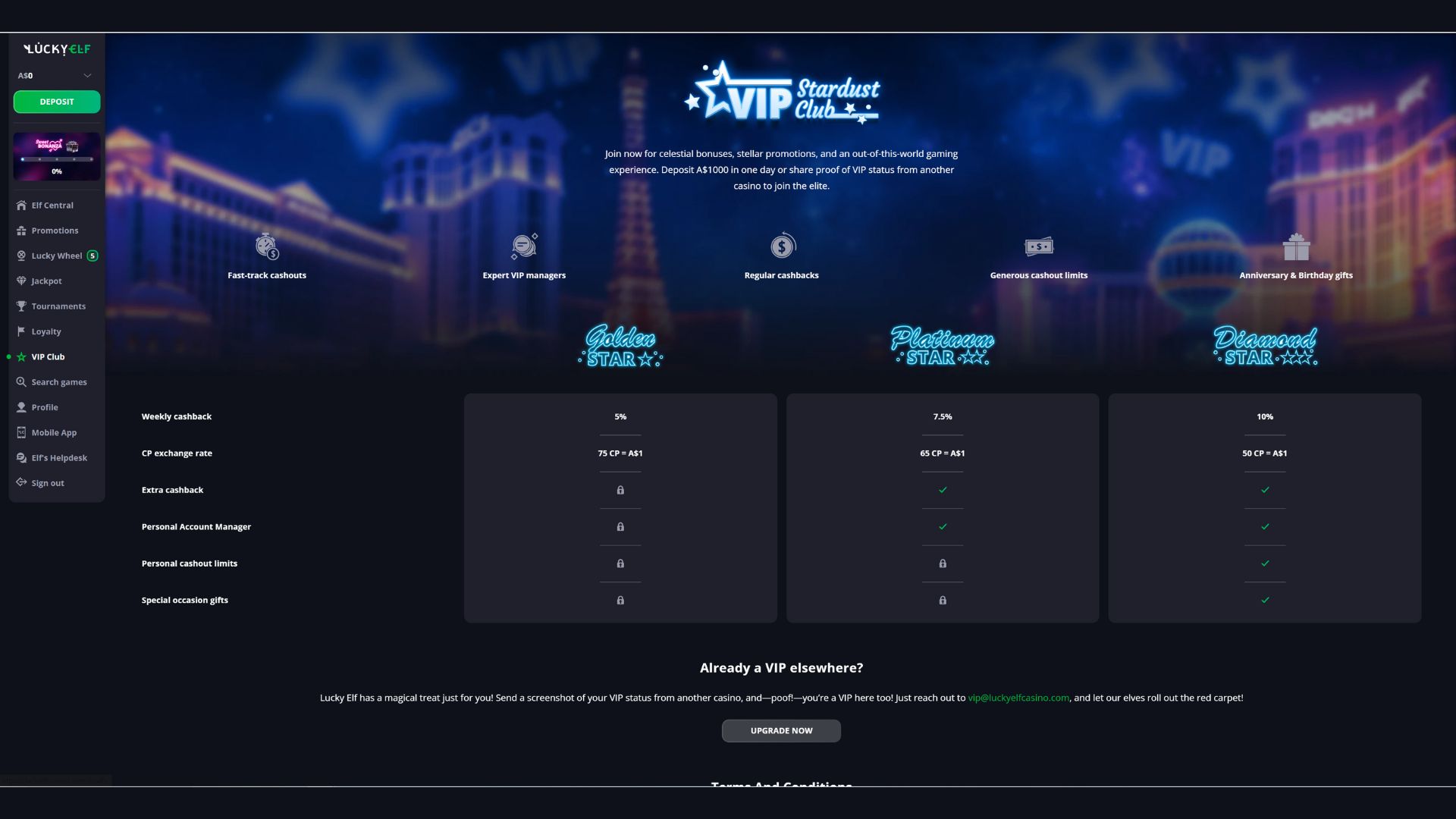Select the Sign out menu item
Screen dimensions: 1456x819
coord(48,483)
